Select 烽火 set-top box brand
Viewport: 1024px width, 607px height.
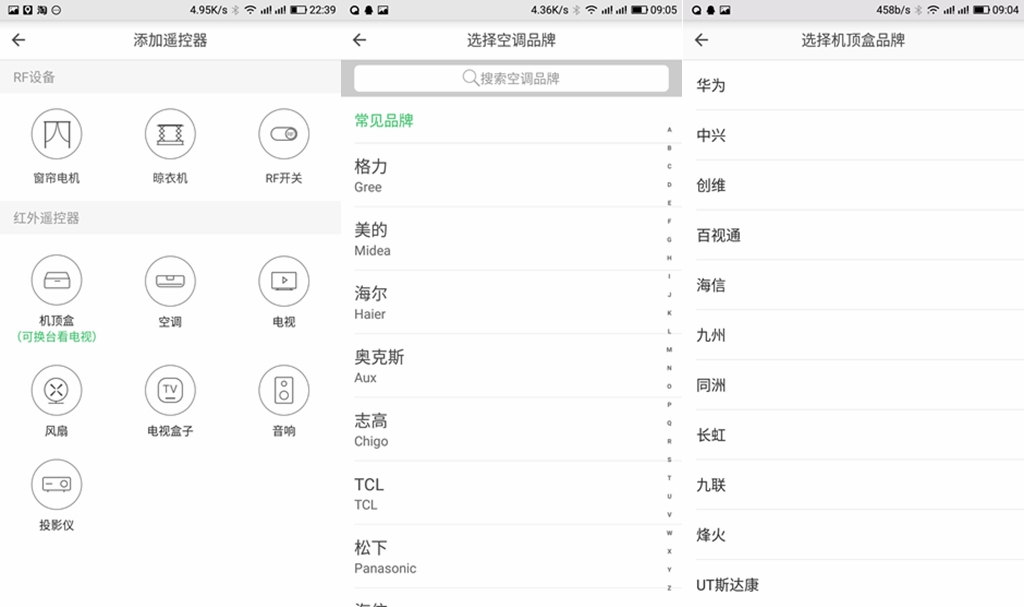pos(859,535)
